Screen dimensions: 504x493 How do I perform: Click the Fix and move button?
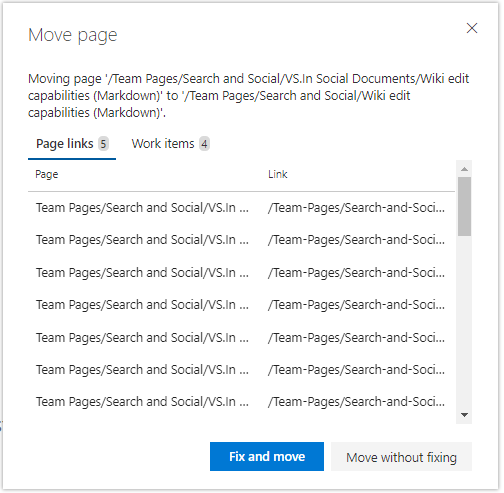267,456
